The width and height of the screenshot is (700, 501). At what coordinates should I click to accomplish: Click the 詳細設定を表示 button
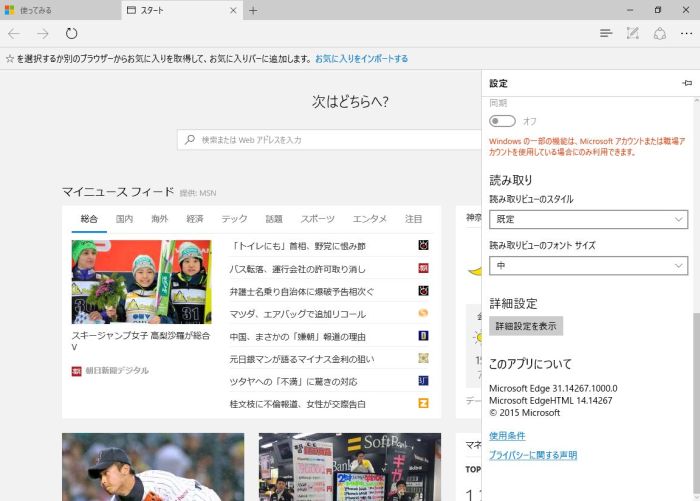coord(526,326)
